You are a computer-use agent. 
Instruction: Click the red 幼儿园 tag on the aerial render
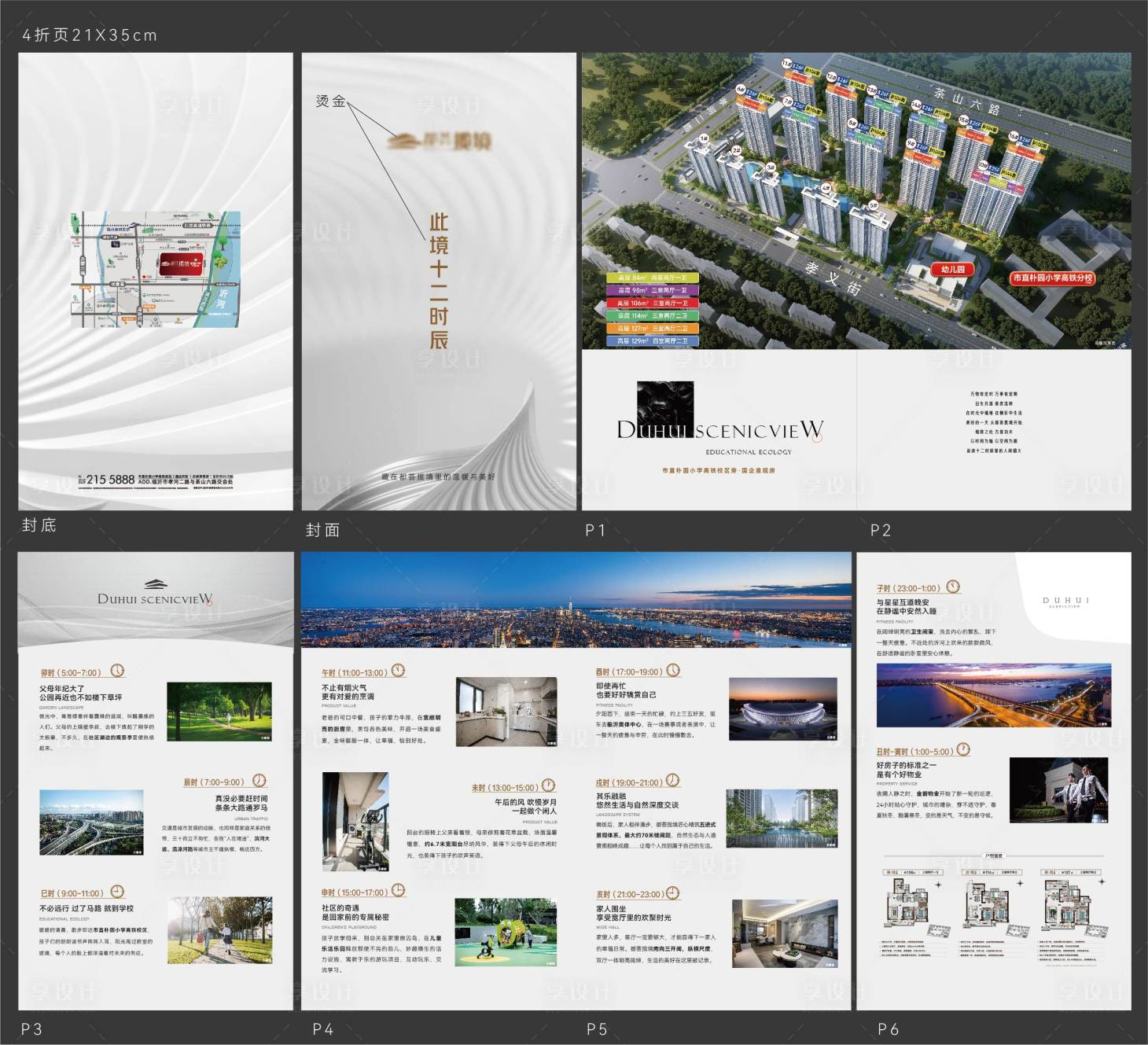[x=952, y=269]
